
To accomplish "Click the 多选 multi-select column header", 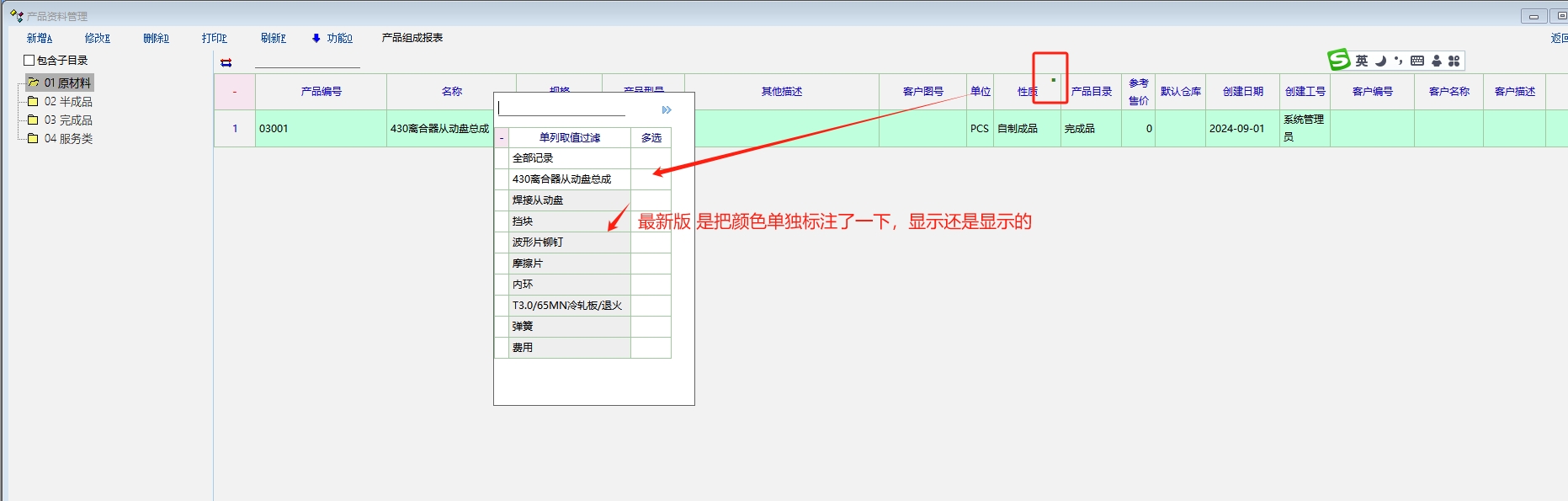I will tap(651, 137).
